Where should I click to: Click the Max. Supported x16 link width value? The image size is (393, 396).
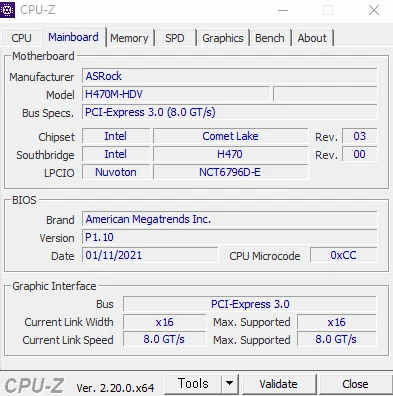[x=337, y=322]
